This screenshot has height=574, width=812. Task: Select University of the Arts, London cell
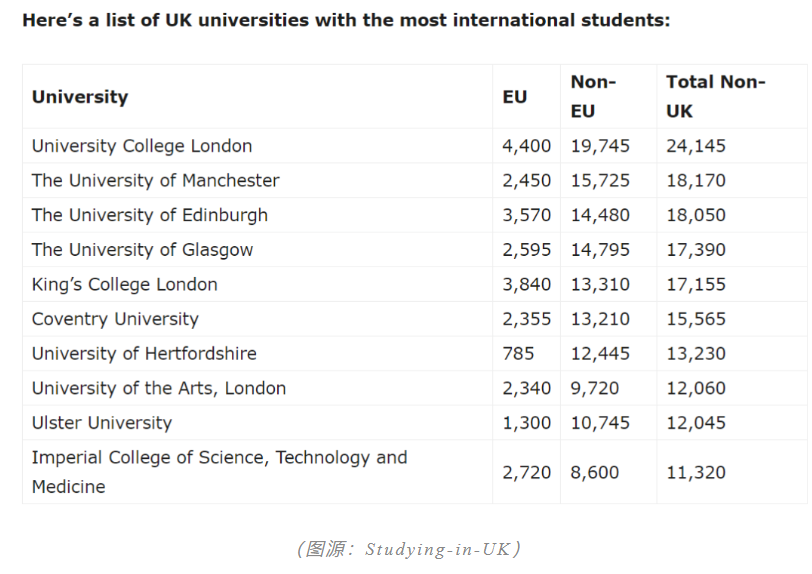click(159, 389)
